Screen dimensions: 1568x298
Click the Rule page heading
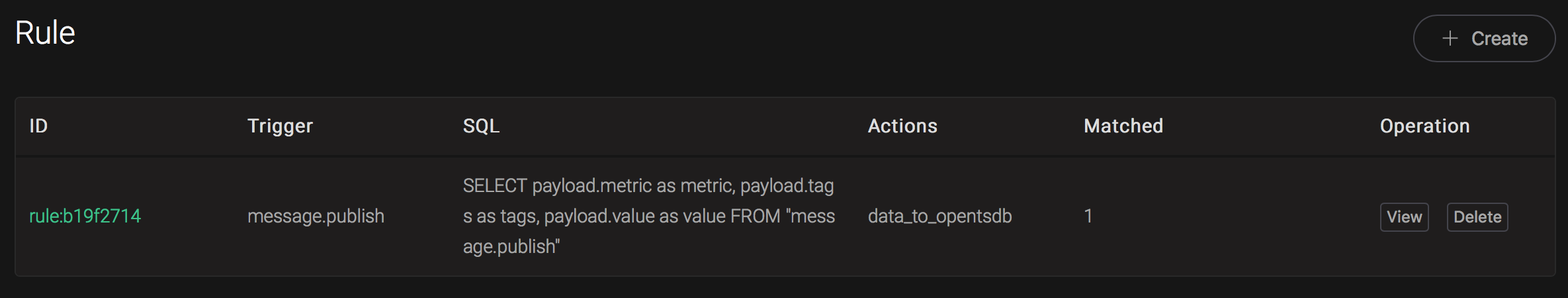point(45,32)
